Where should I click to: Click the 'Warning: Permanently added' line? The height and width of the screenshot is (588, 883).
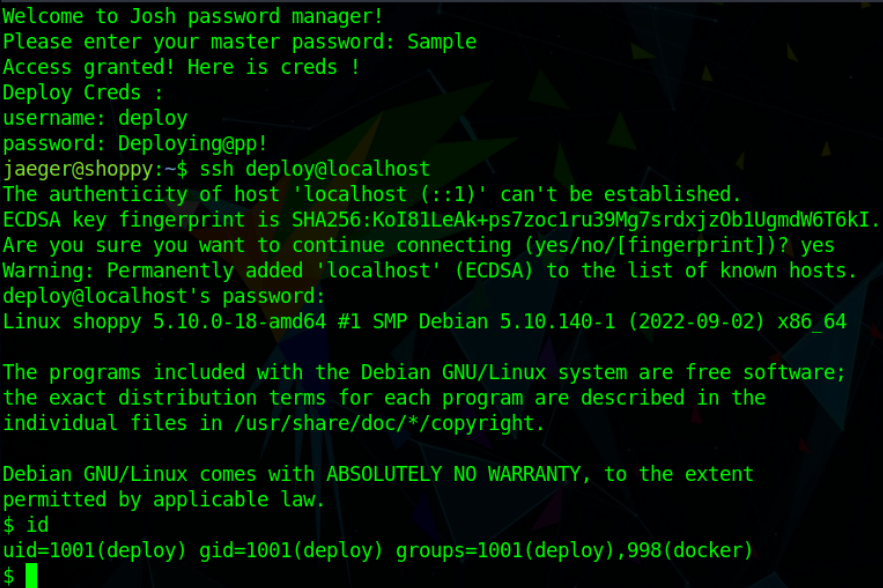click(x=150, y=270)
